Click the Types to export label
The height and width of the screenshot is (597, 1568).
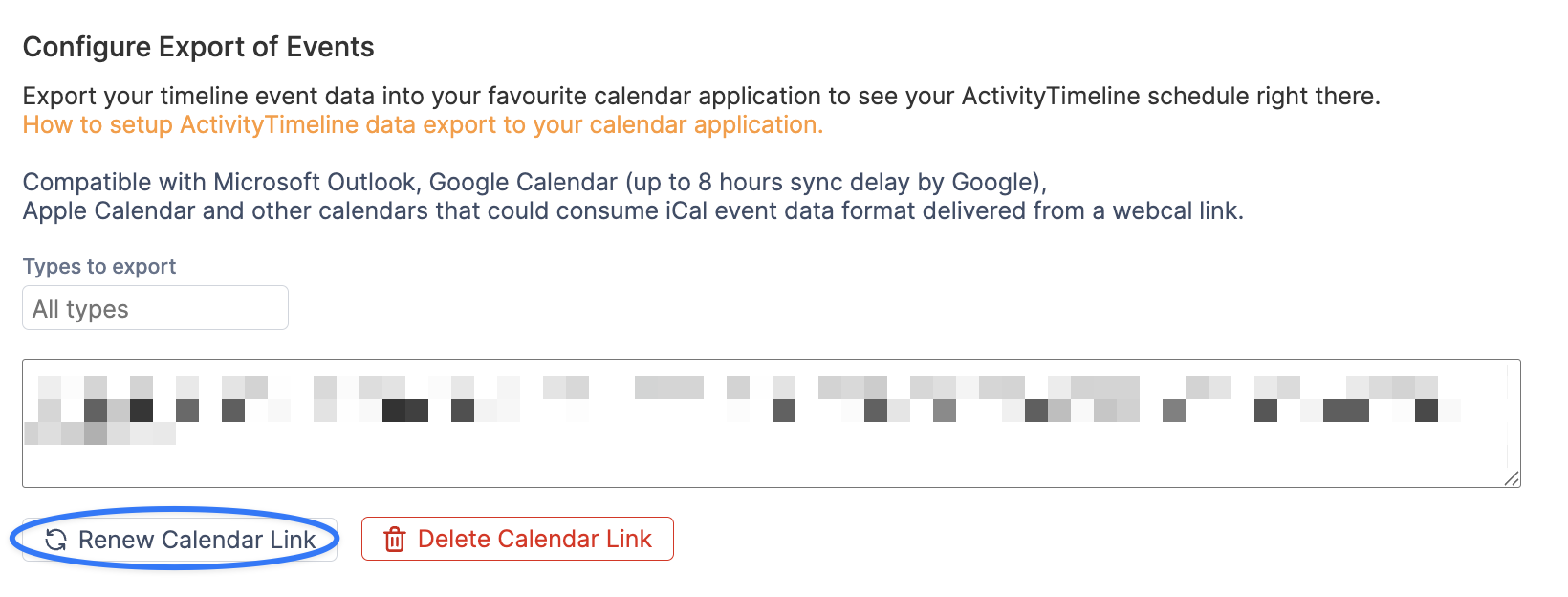(99, 266)
